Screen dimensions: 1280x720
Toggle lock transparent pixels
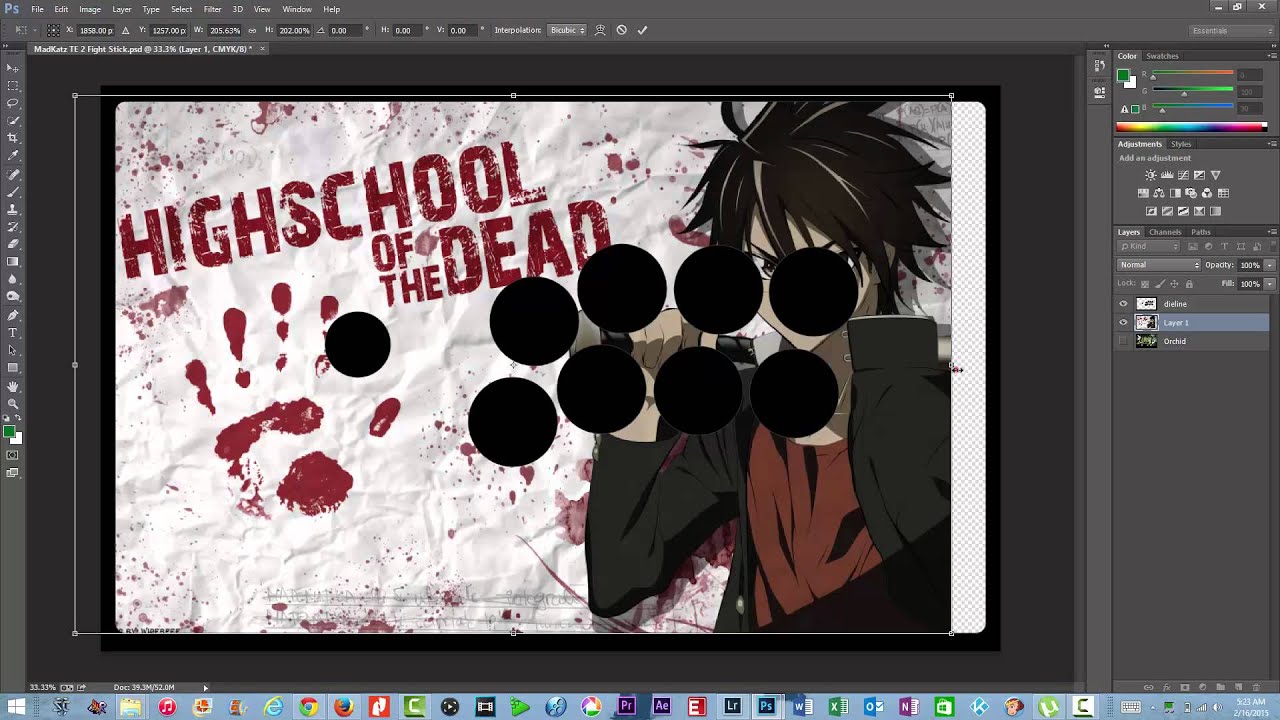click(1145, 284)
